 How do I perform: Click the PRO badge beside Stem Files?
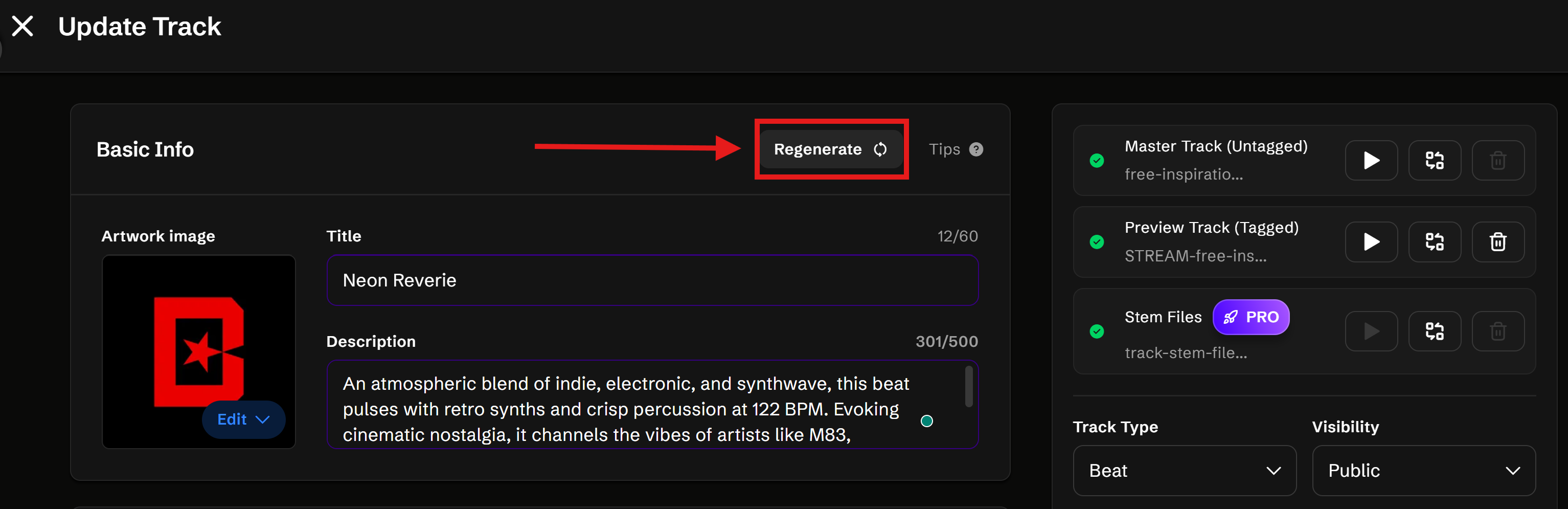(1251, 317)
